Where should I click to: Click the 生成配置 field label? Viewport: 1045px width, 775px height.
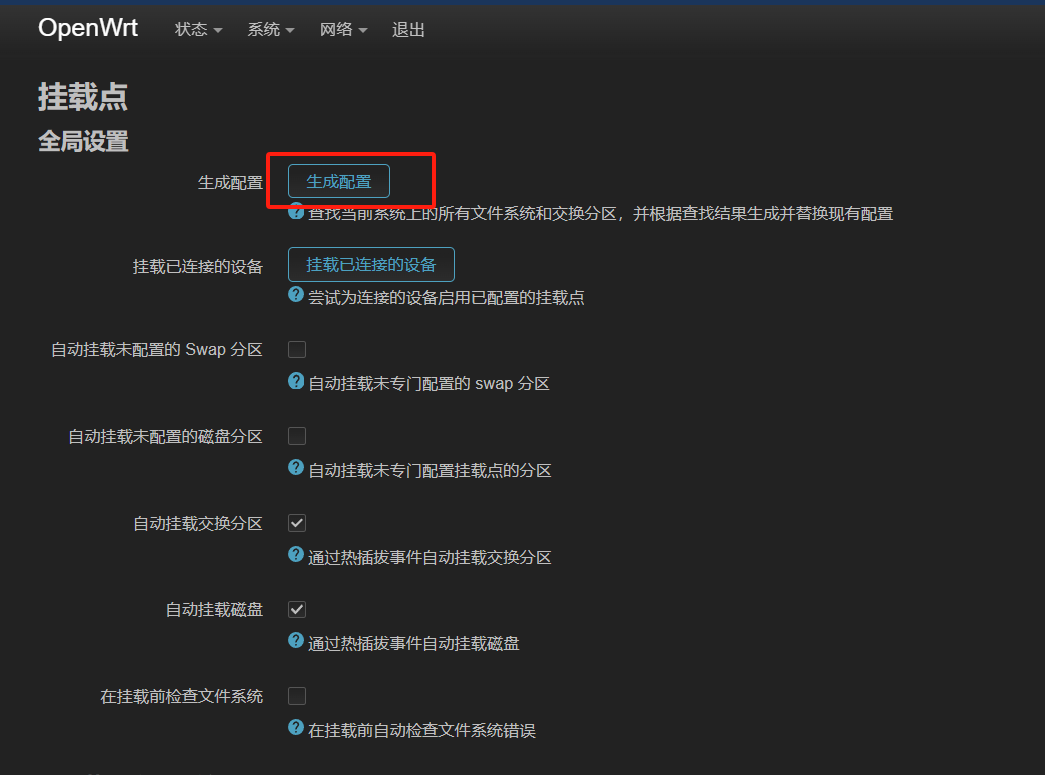tap(231, 183)
